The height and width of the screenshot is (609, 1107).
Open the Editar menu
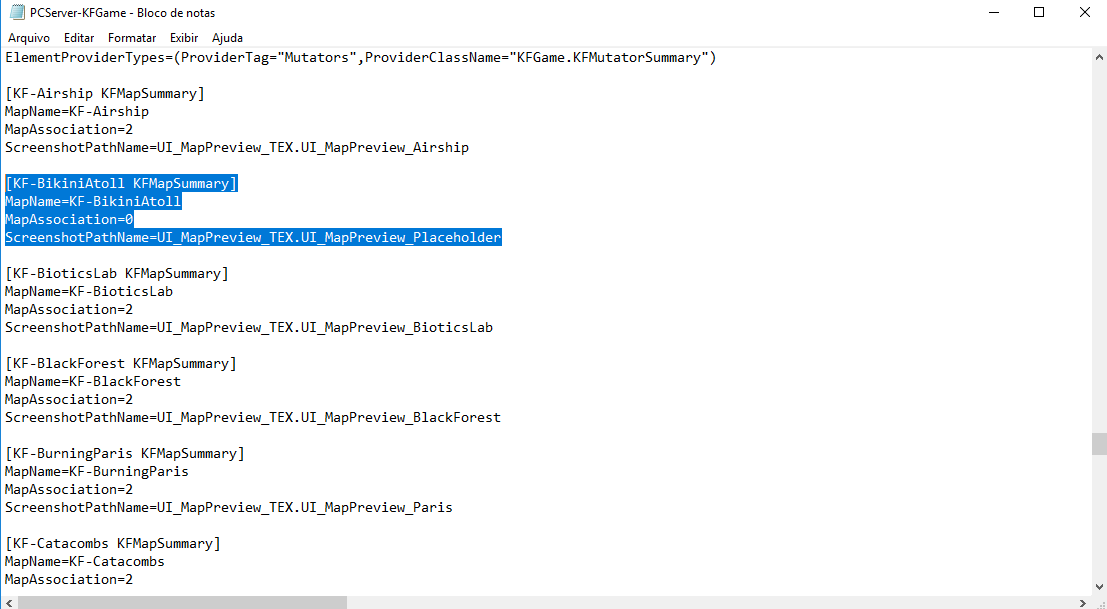click(78, 37)
